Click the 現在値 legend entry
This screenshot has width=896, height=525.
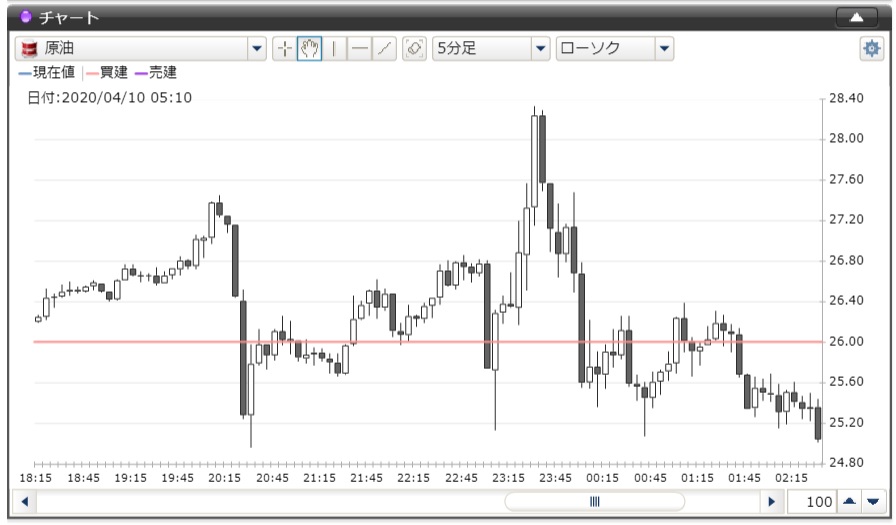pos(47,73)
